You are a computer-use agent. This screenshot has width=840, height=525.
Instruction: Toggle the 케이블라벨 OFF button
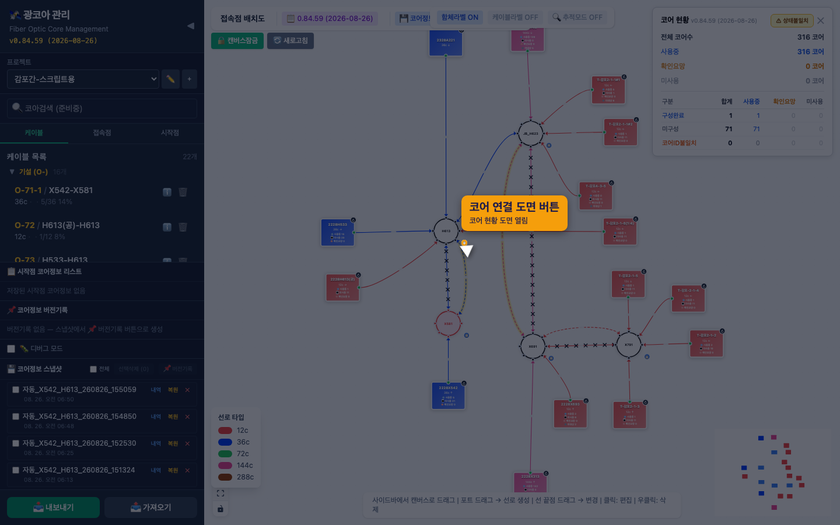point(515,18)
